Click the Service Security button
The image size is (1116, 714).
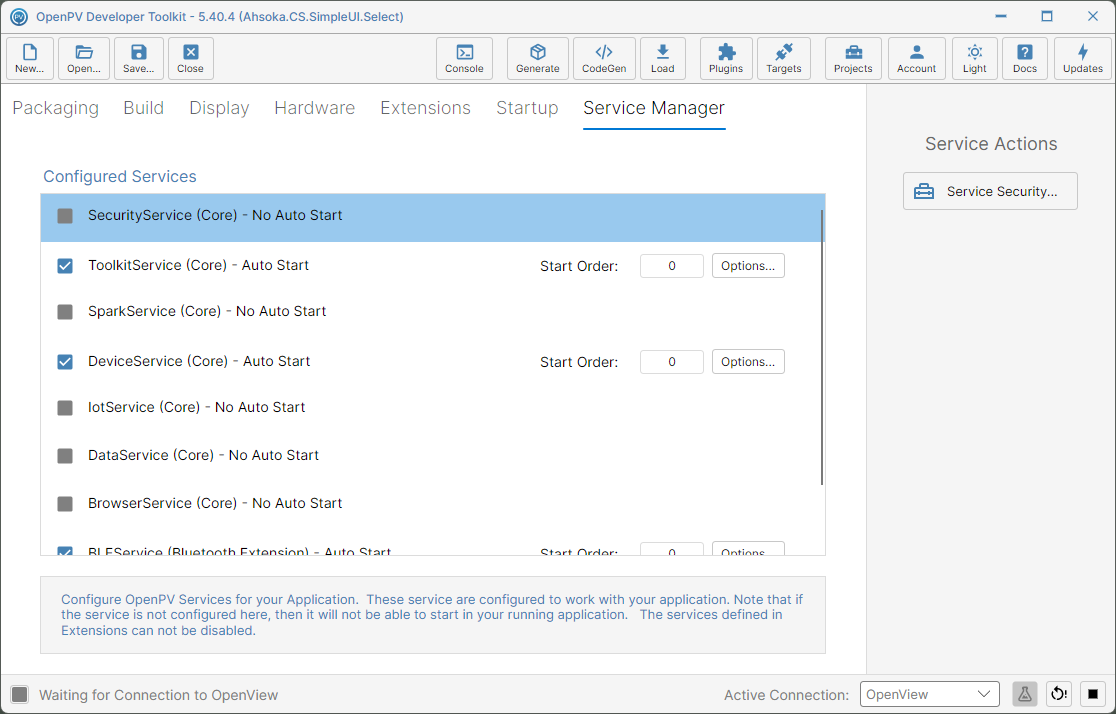990,191
